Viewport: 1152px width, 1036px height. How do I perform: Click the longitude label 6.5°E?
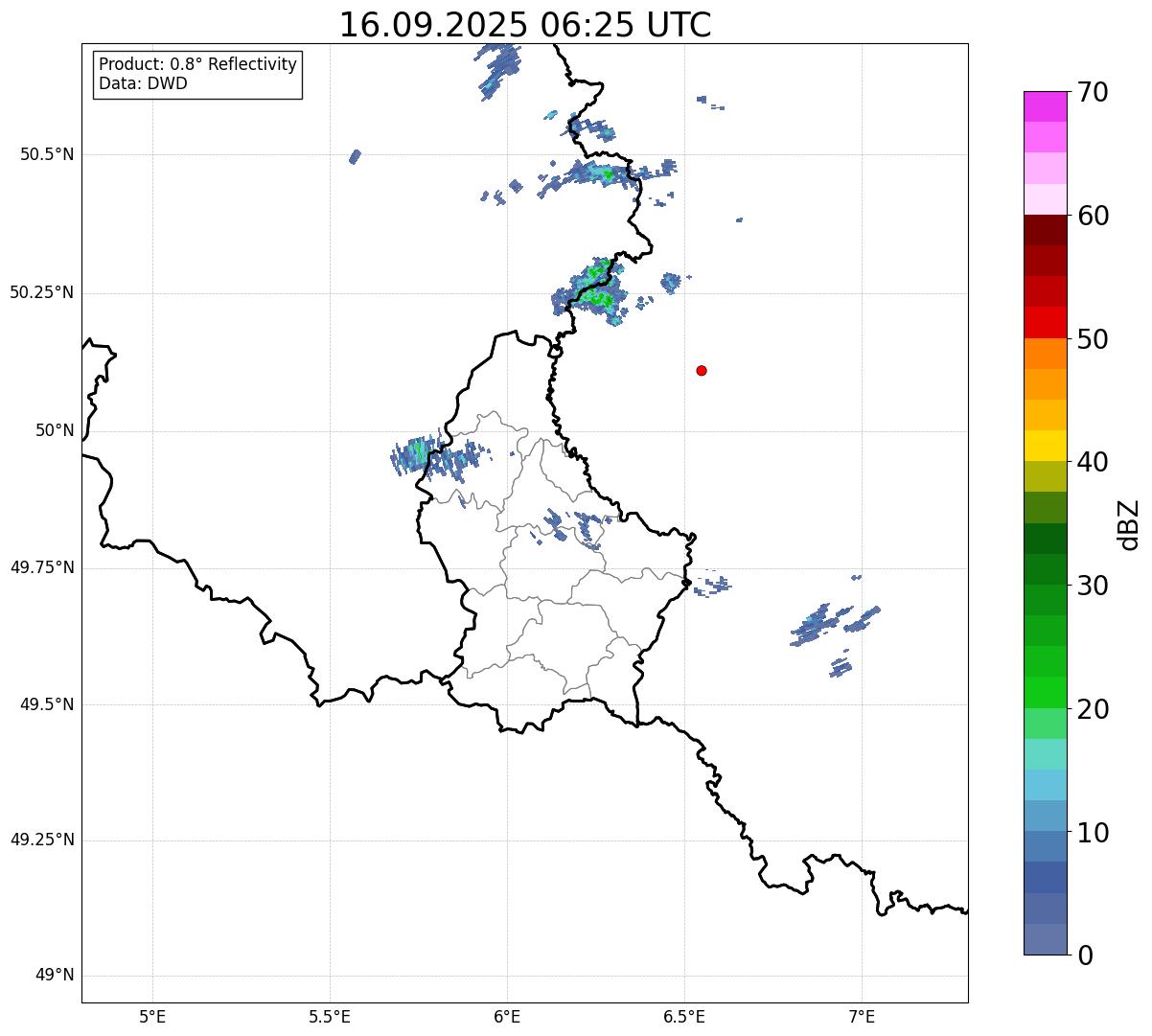pos(684,1016)
